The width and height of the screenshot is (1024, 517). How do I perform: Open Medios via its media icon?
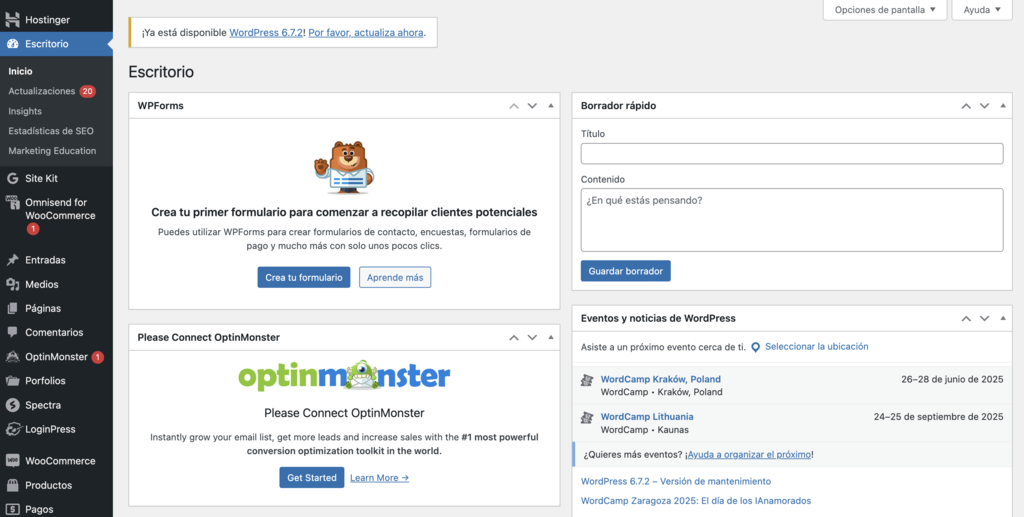click(12, 284)
